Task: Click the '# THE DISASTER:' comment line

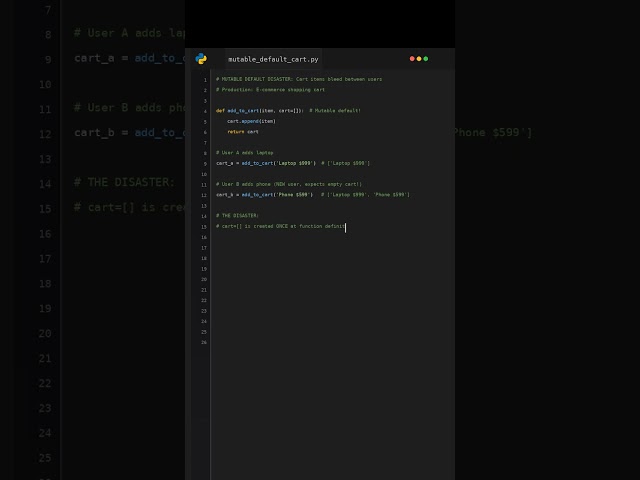Action: pos(237,216)
